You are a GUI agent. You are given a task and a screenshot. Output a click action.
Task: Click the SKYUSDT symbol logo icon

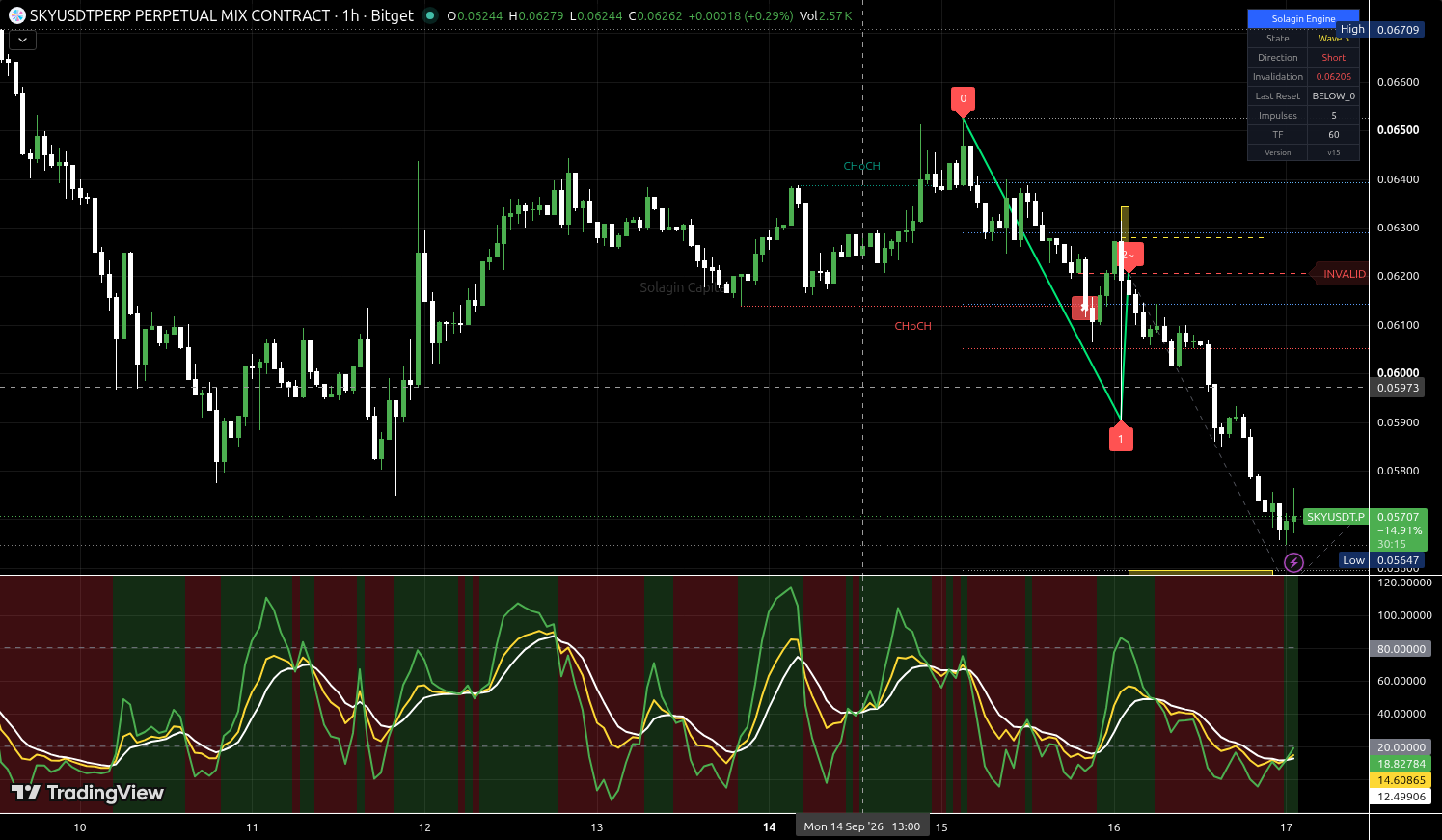coord(17,15)
